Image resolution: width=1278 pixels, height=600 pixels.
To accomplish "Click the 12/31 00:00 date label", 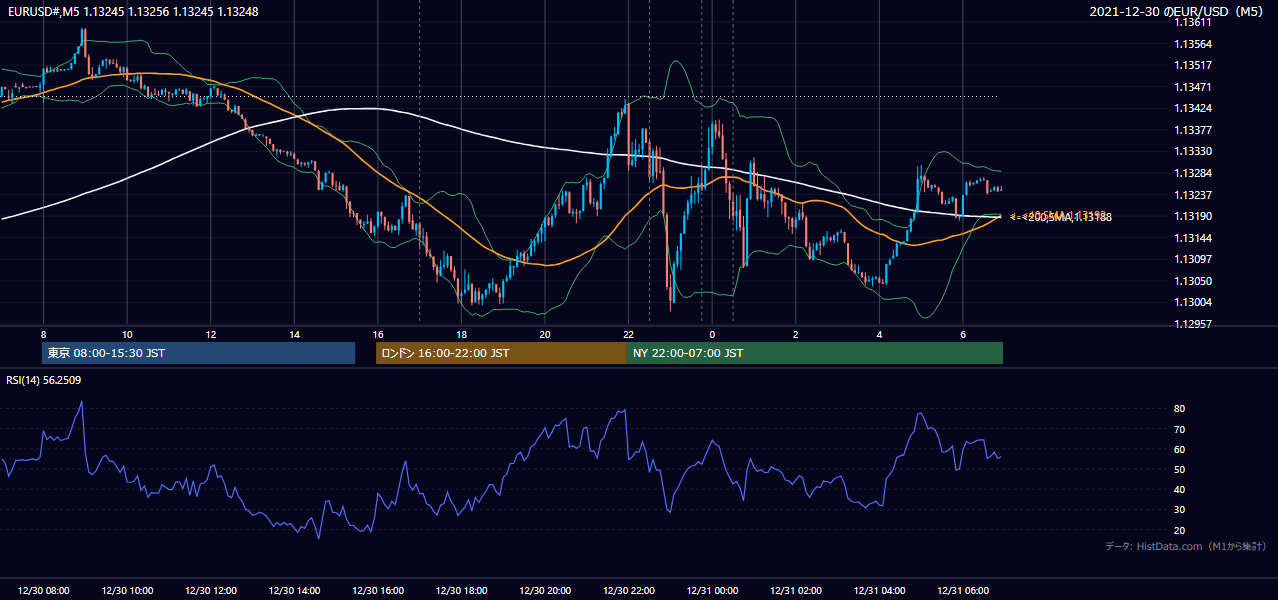I will point(712,591).
